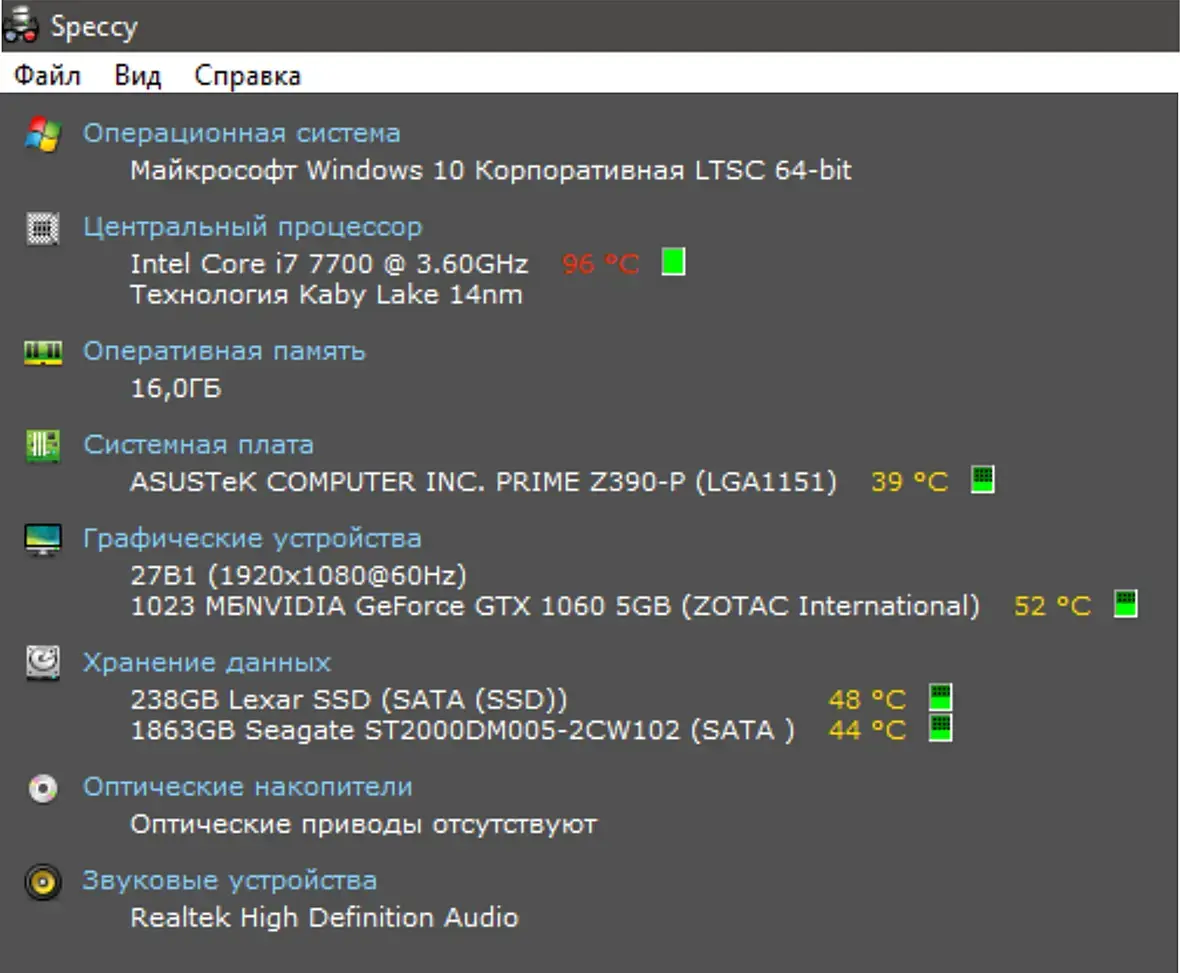Image resolution: width=1180 pixels, height=973 pixels.
Task: Open the Центральный процессор section
Action: [x=252, y=227]
